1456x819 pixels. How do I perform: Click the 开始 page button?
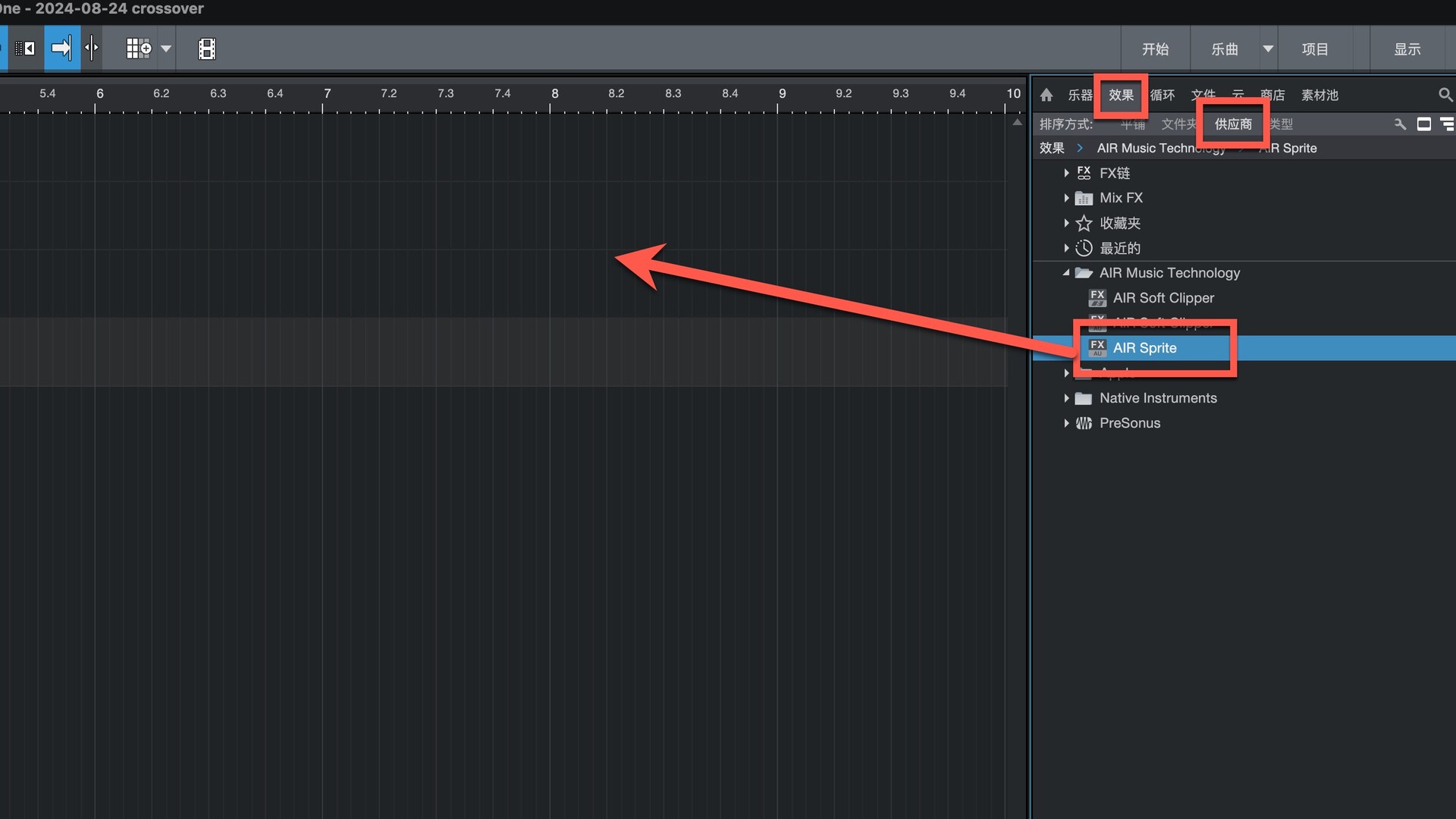click(1155, 49)
